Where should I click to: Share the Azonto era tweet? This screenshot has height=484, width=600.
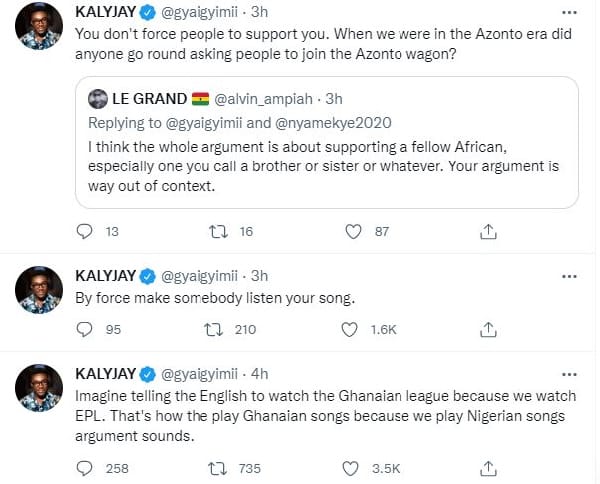(x=488, y=232)
